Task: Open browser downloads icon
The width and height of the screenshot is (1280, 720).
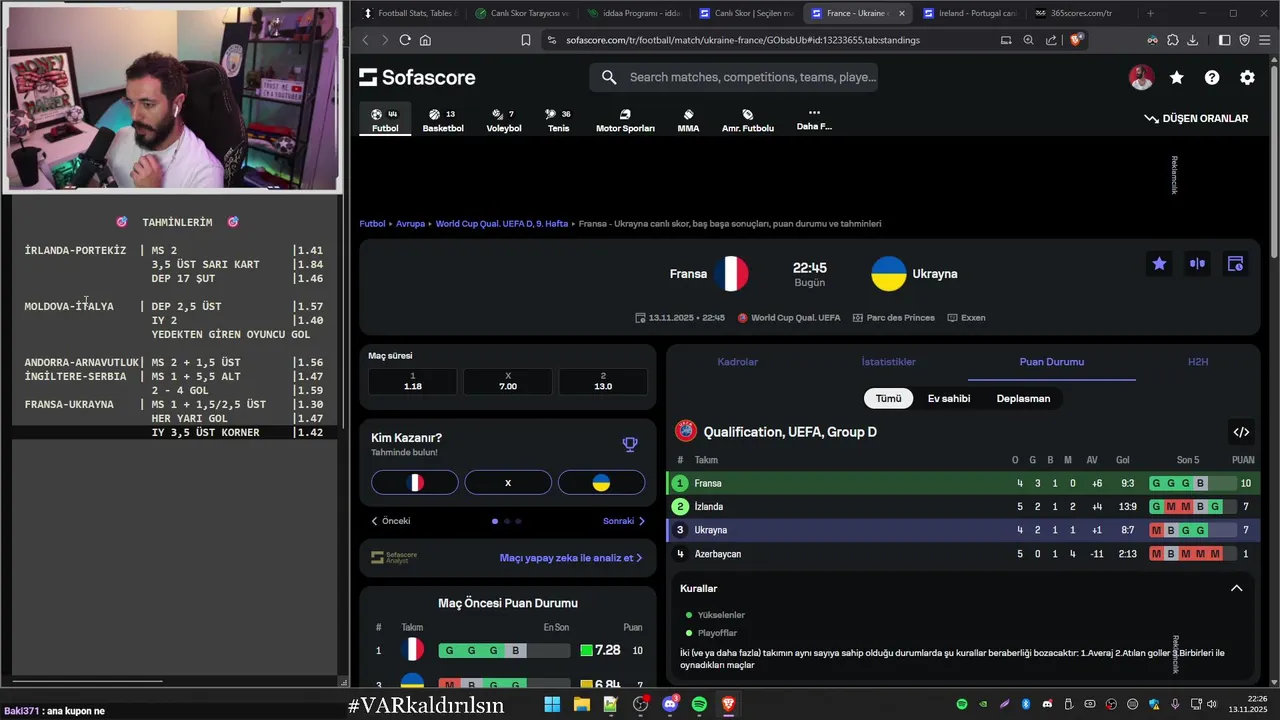Action: tap(1192, 40)
